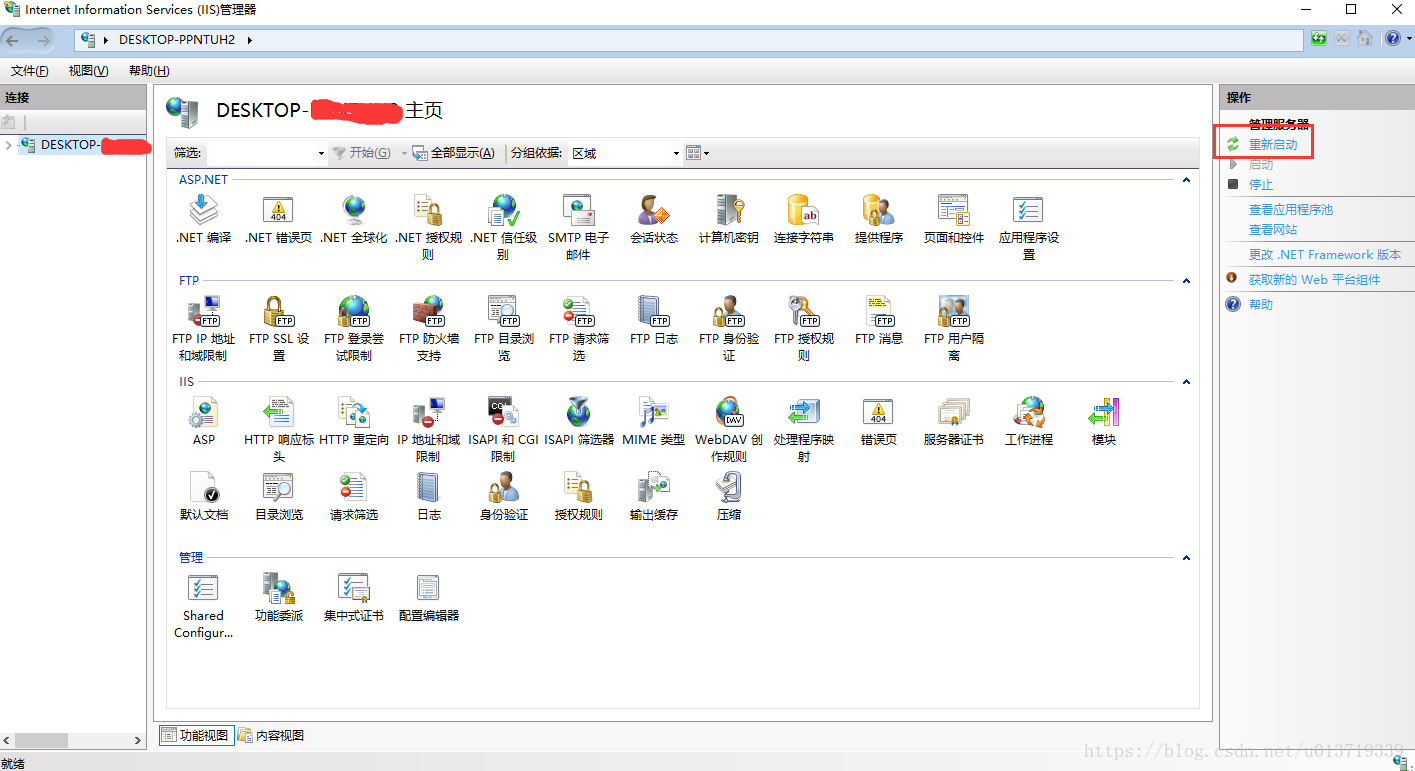The image size is (1415, 771).
Task: Open the FTP 防火墙支持 icon
Action: [x=429, y=312]
